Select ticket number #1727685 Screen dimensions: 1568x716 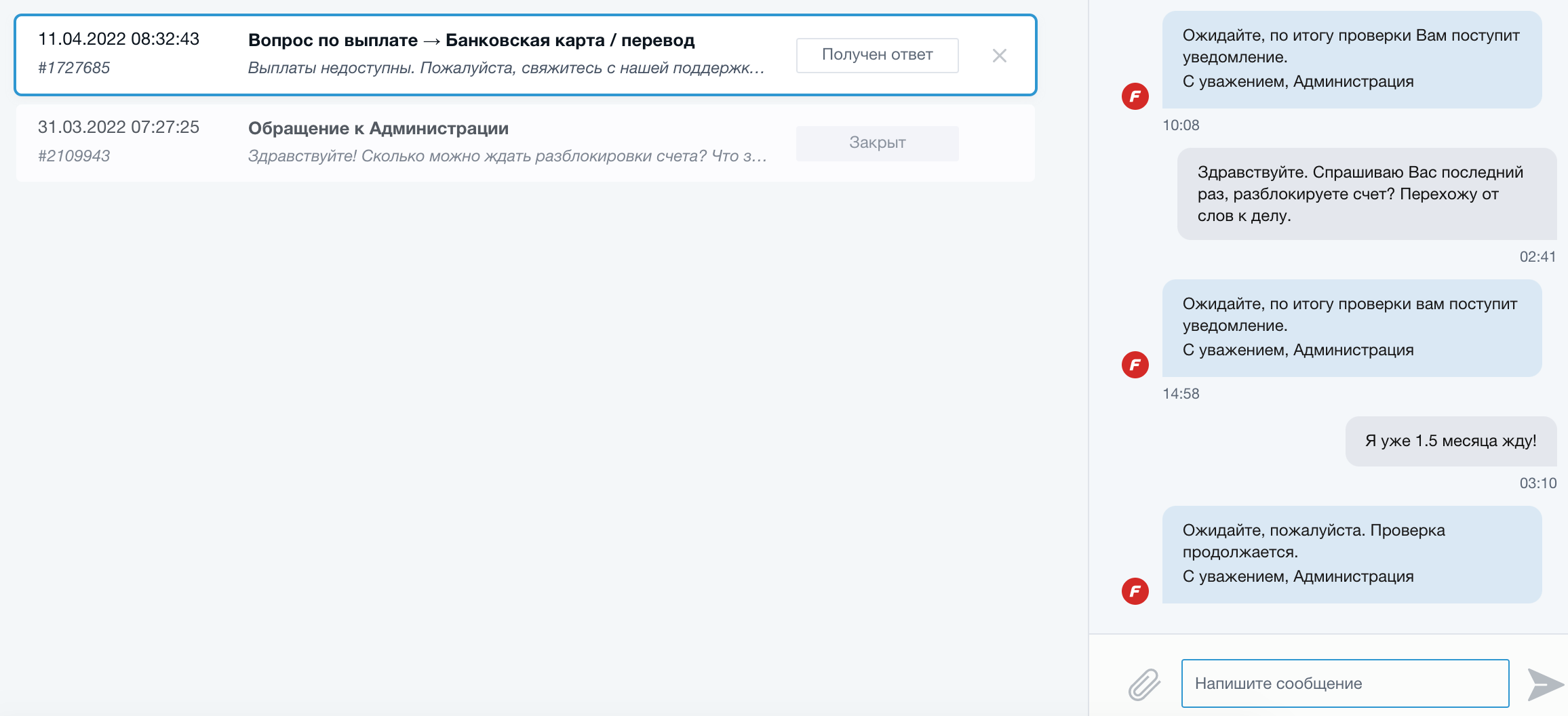point(74,68)
